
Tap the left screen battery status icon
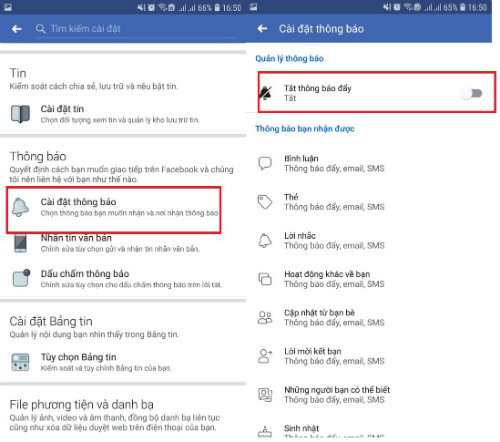pyautogui.click(x=217, y=7)
